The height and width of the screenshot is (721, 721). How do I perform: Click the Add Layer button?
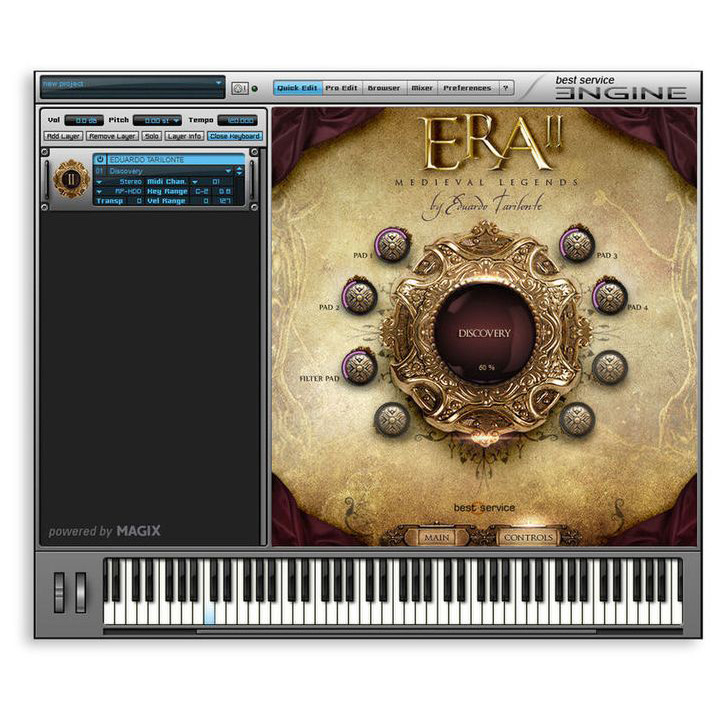click(x=63, y=137)
